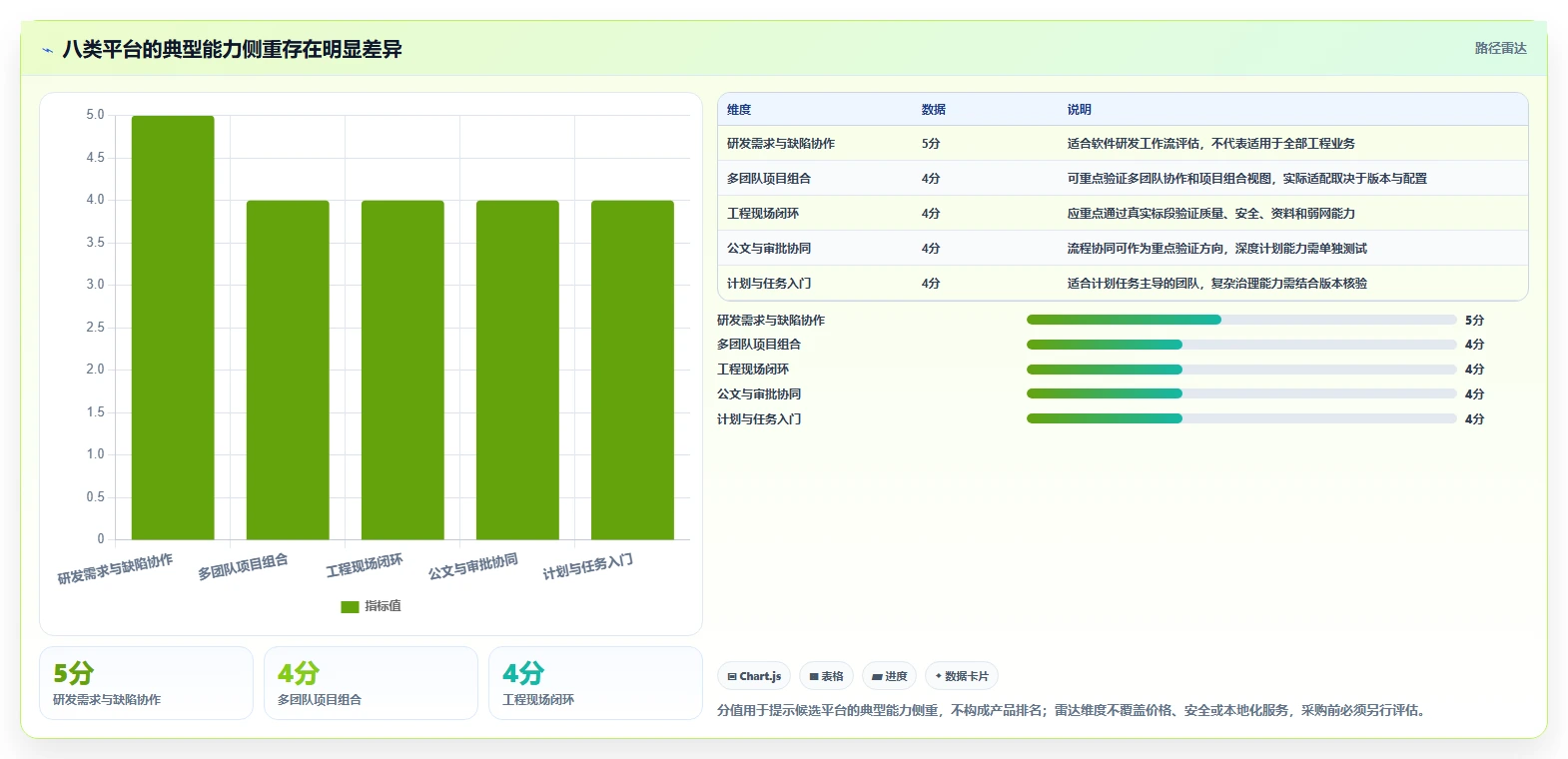Click the 2.5 y-axis tick label
Viewport: 1568px width, 759px height.
coord(95,328)
